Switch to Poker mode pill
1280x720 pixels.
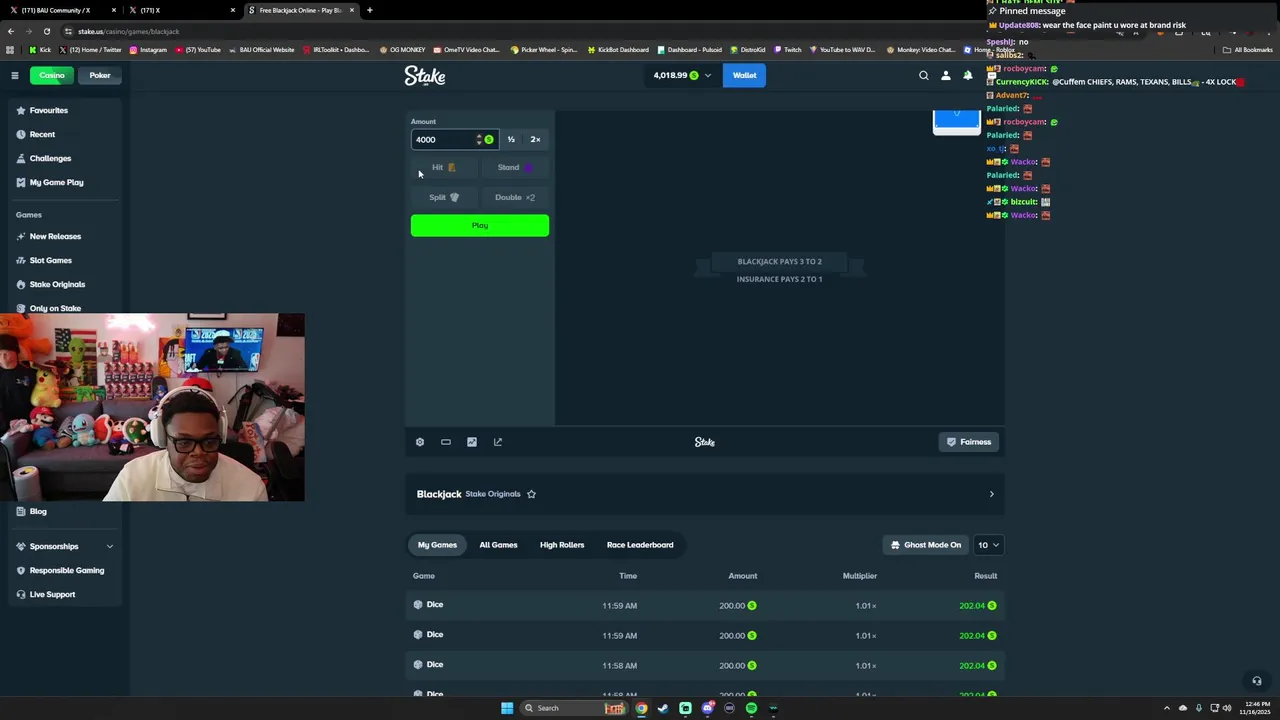tap(100, 75)
